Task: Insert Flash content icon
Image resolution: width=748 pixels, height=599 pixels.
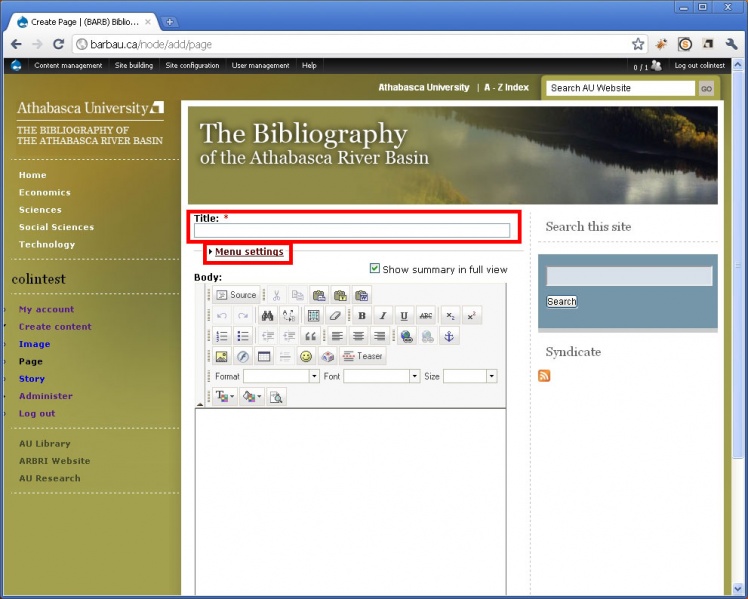Action: click(243, 356)
